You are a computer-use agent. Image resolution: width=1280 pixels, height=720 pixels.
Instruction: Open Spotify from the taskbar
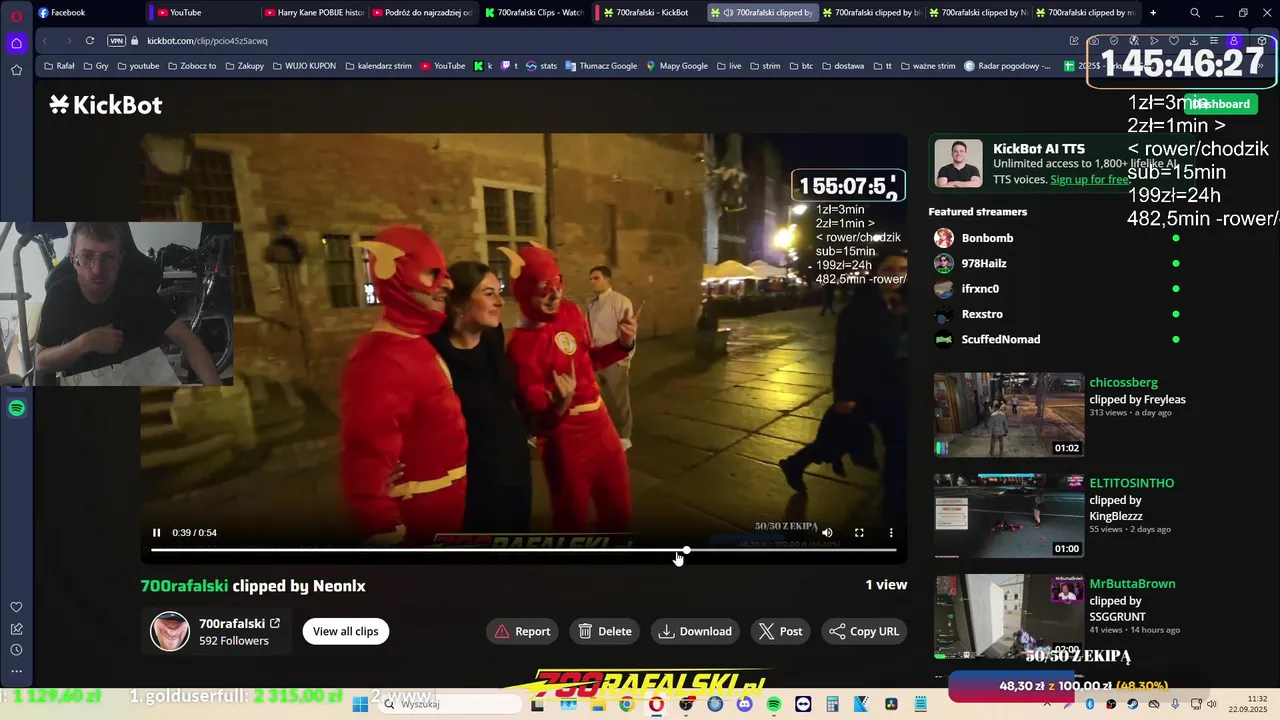(774, 704)
